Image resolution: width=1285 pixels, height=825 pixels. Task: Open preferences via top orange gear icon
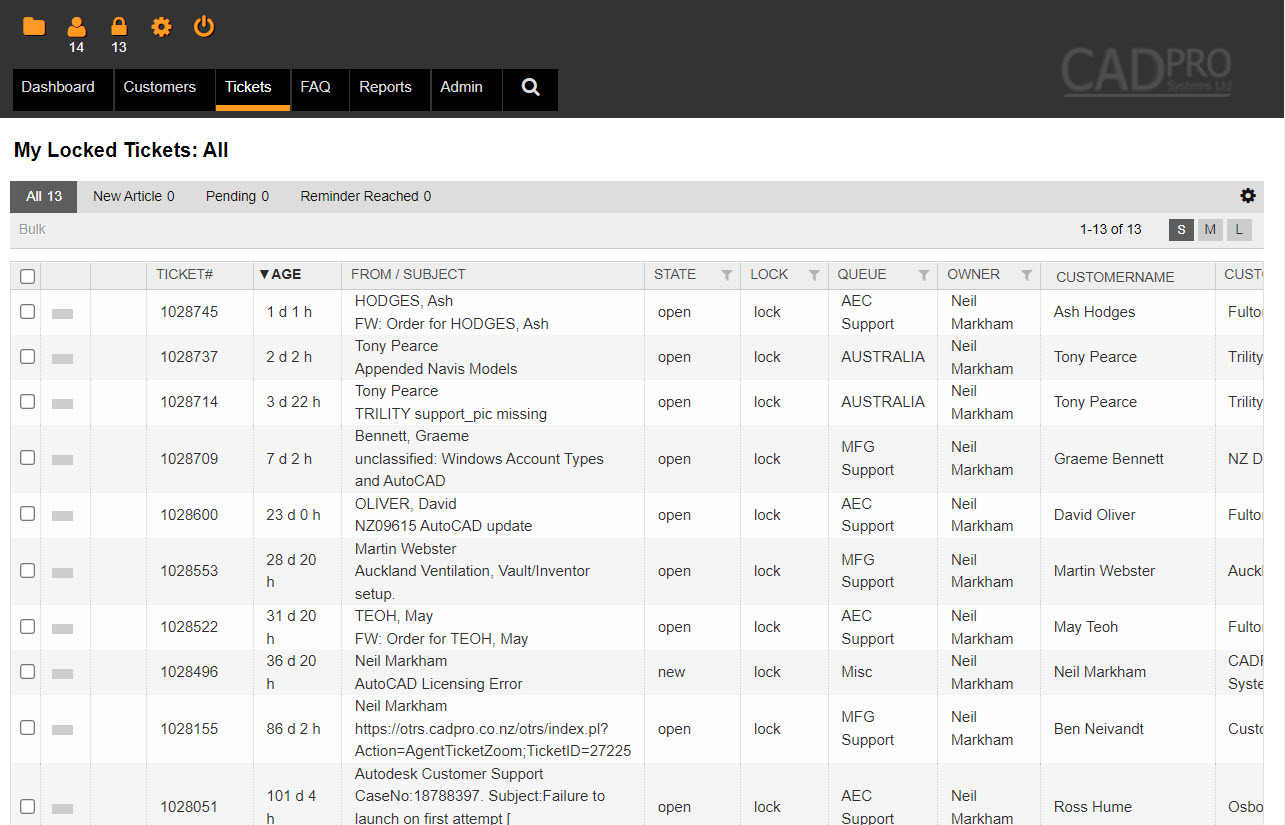pyautogui.click(x=161, y=27)
